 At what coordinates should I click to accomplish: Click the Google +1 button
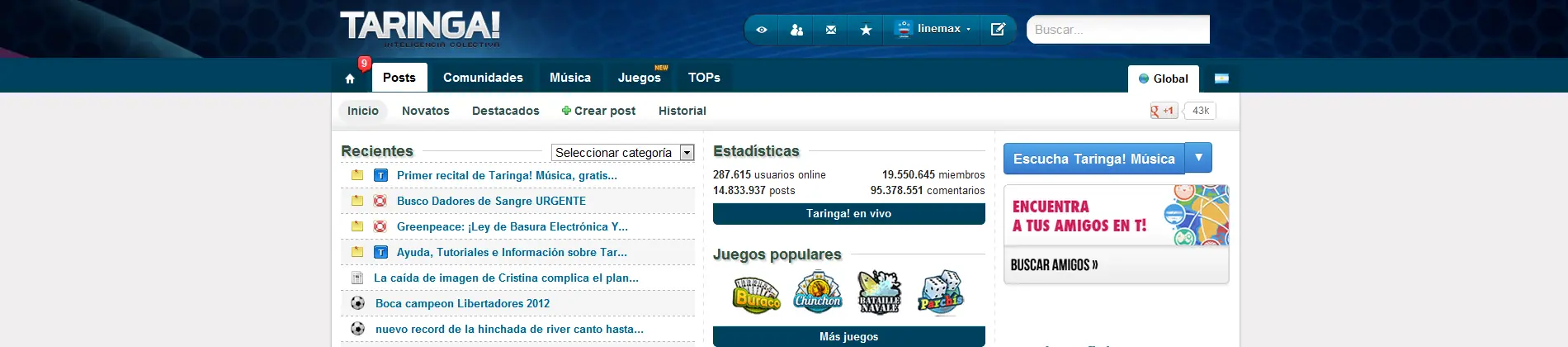click(x=1164, y=111)
